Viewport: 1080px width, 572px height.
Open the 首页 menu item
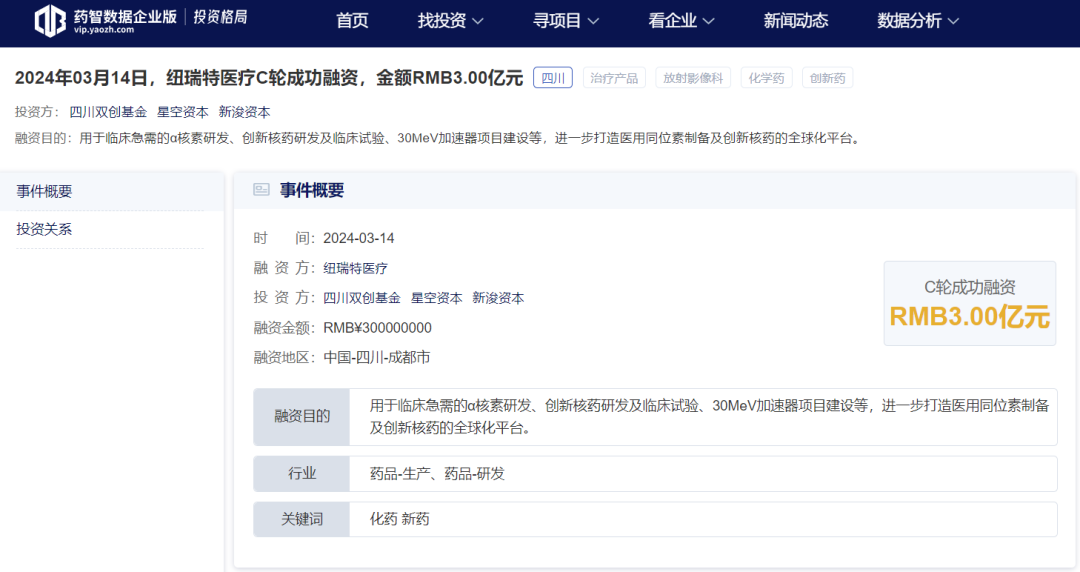352,21
